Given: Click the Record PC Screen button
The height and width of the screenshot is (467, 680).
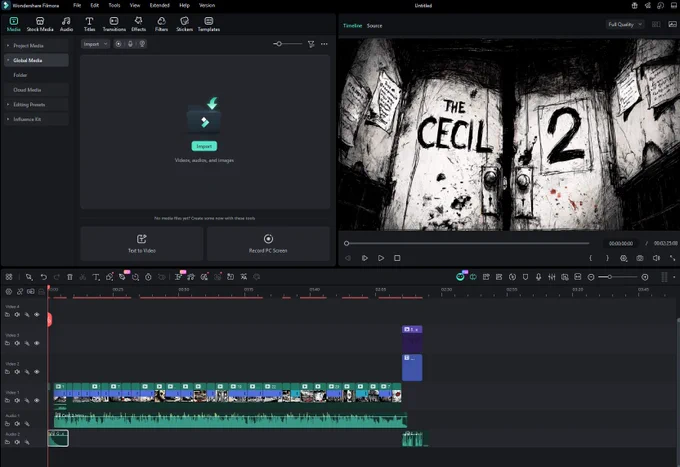Looking at the screenshot, I should 268,244.
